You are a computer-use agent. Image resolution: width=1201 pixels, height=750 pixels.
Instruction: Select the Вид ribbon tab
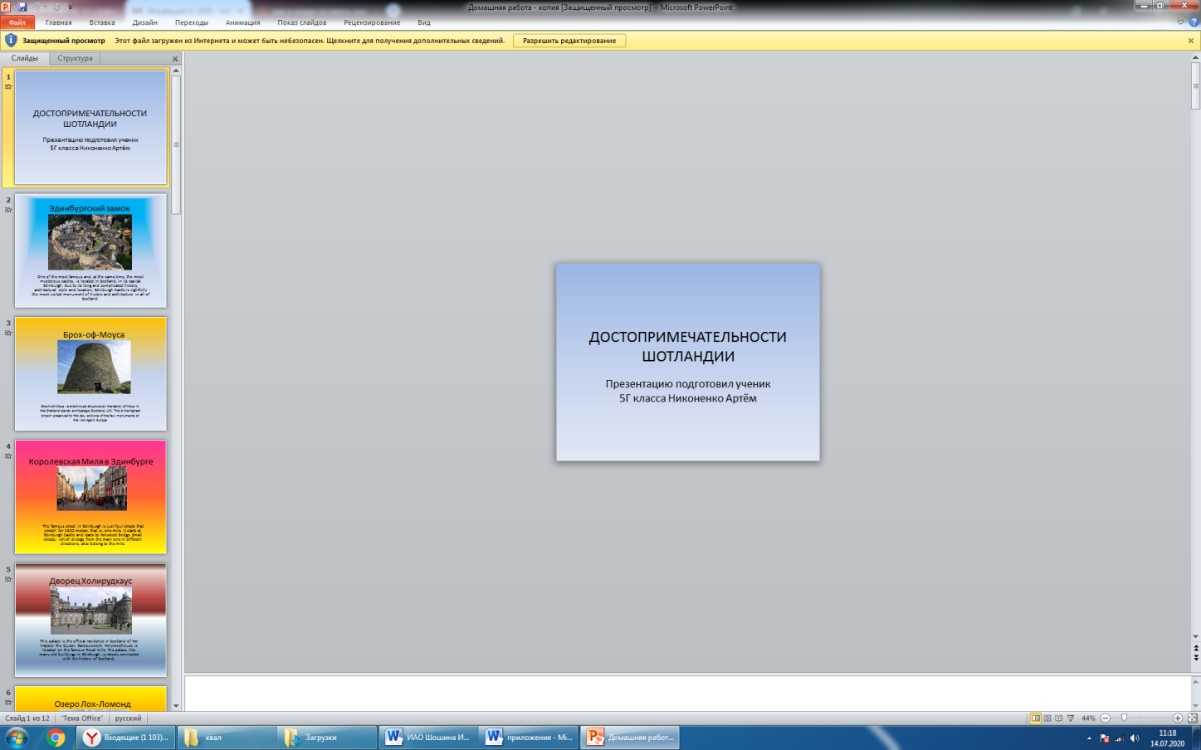click(424, 22)
